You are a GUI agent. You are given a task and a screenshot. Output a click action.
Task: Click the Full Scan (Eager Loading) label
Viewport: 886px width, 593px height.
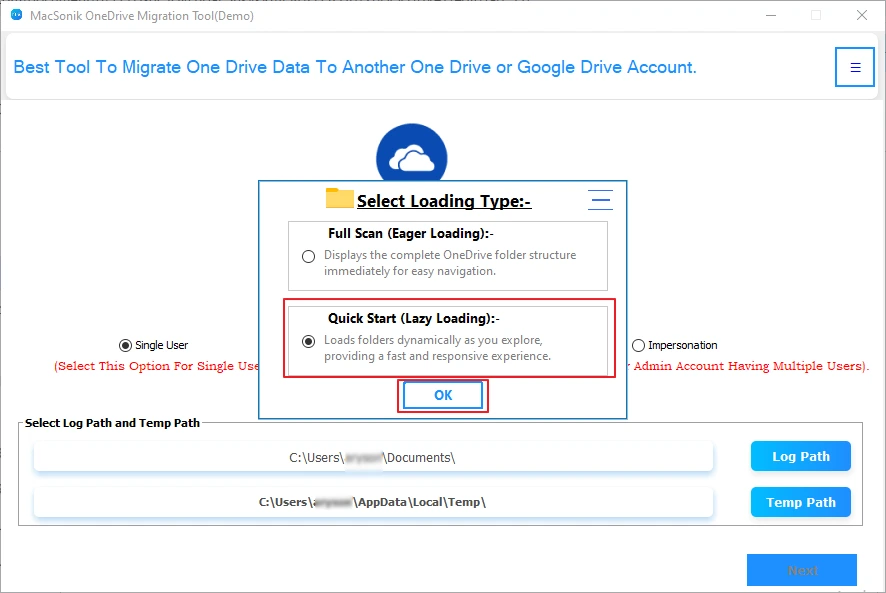(411, 233)
